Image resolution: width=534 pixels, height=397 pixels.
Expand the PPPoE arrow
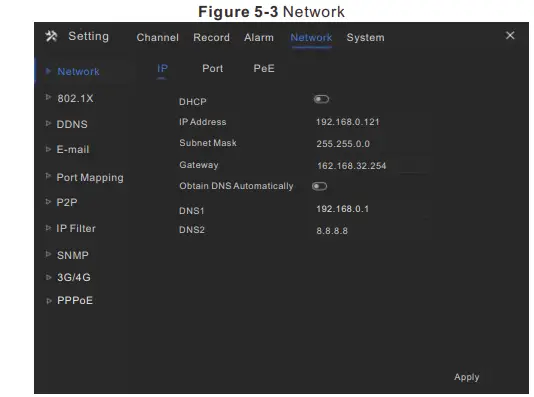(49, 301)
